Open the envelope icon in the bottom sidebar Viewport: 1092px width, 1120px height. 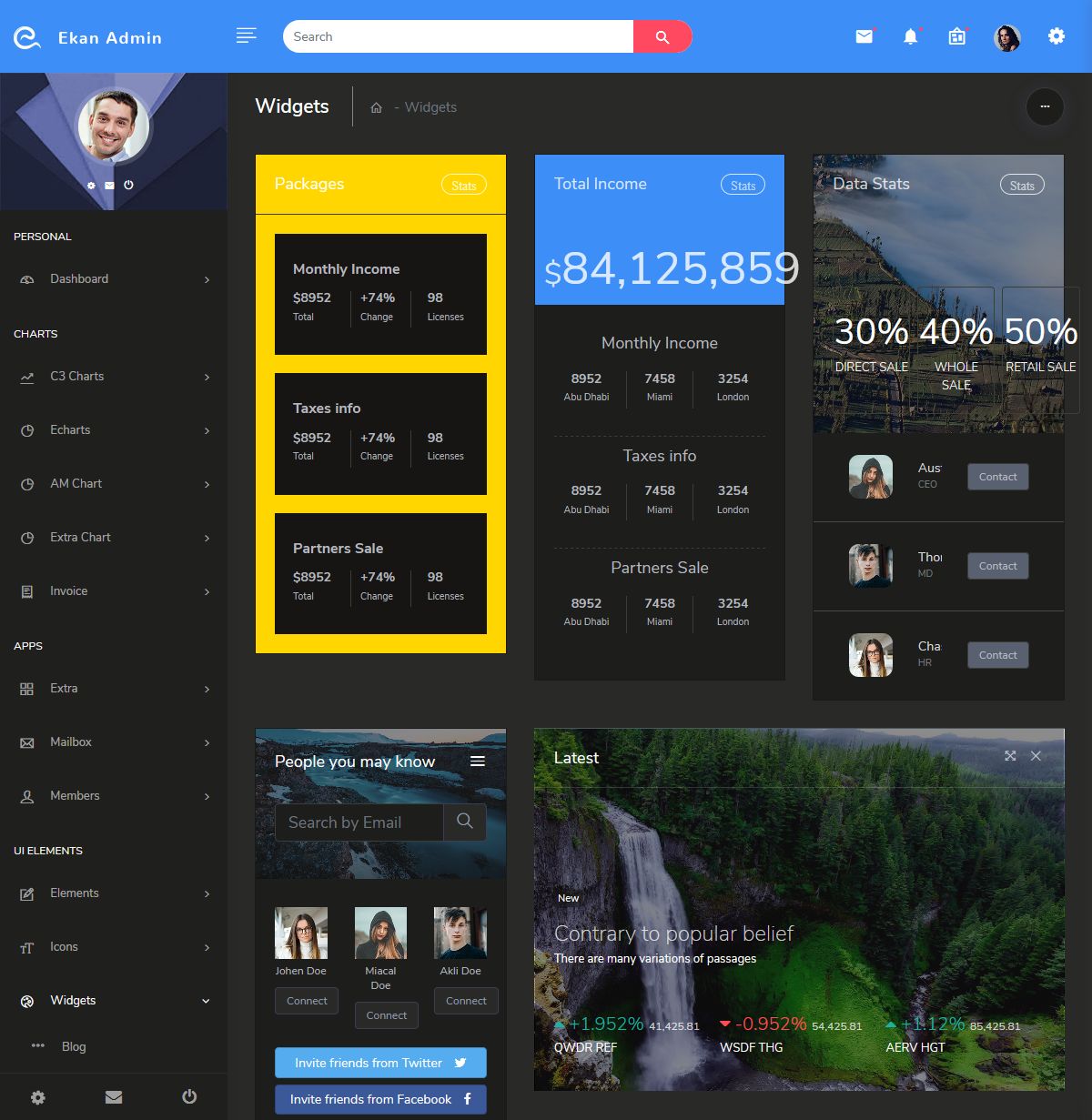[113, 1096]
